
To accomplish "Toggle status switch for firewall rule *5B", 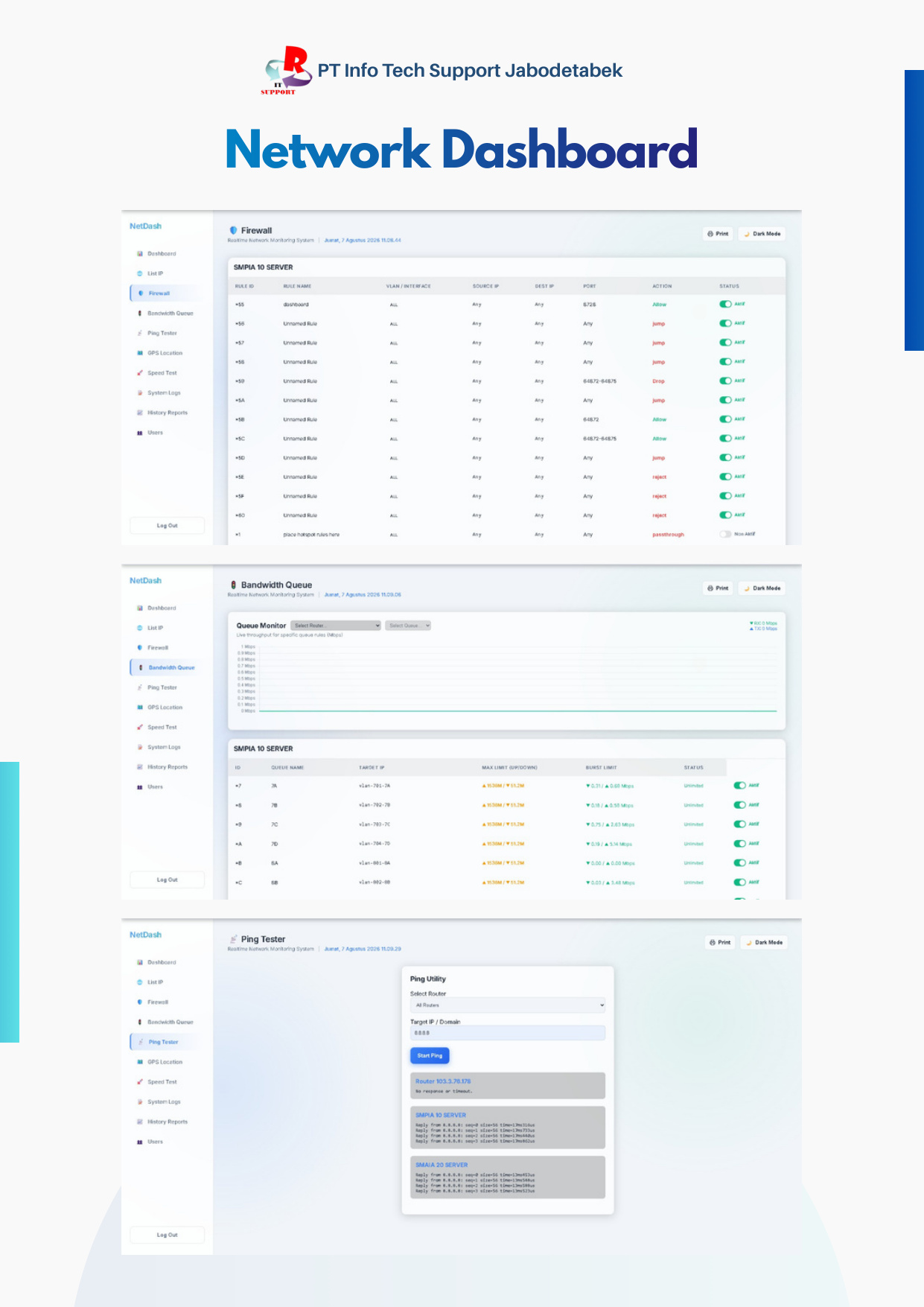I will tap(725, 419).
